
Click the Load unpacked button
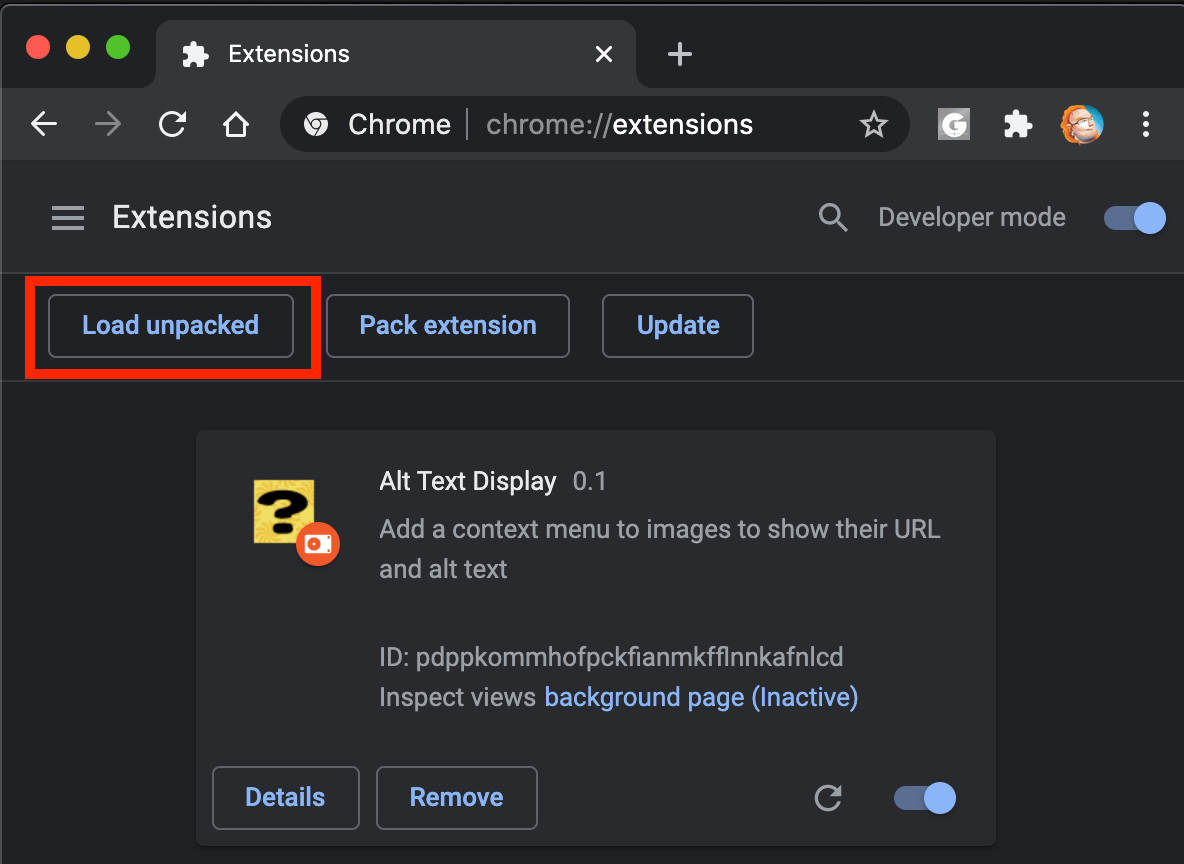click(x=170, y=326)
